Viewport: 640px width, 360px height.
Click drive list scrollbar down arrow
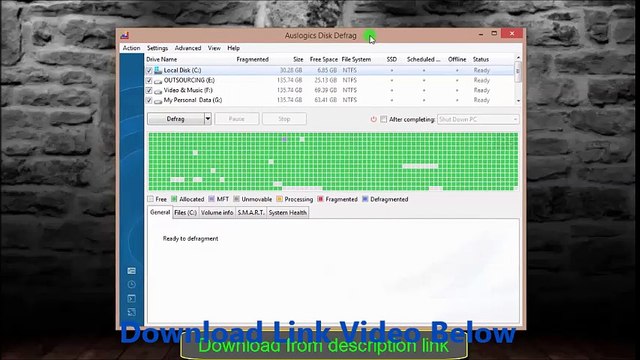coord(518,101)
